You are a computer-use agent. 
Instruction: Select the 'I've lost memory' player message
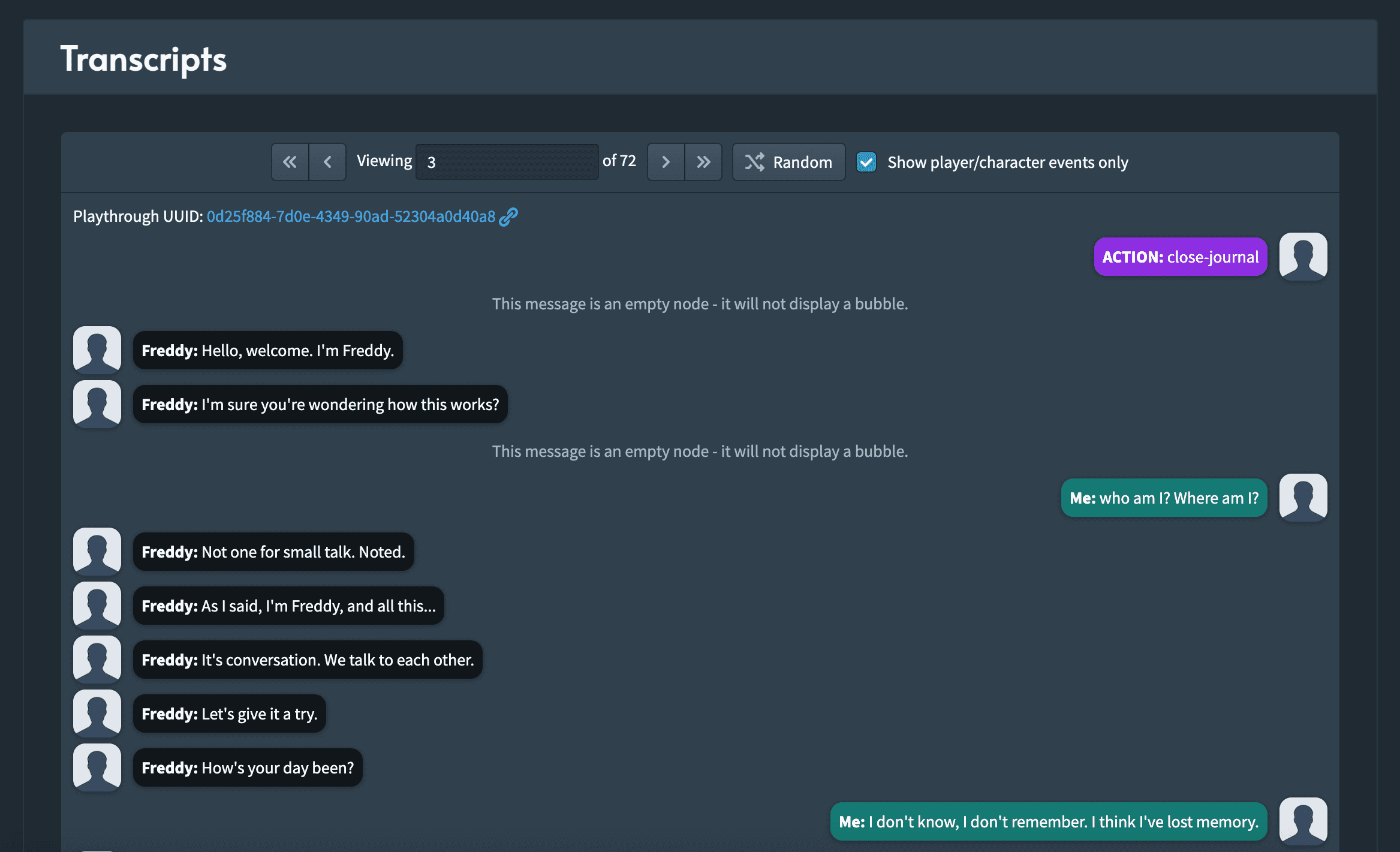click(1048, 822)
